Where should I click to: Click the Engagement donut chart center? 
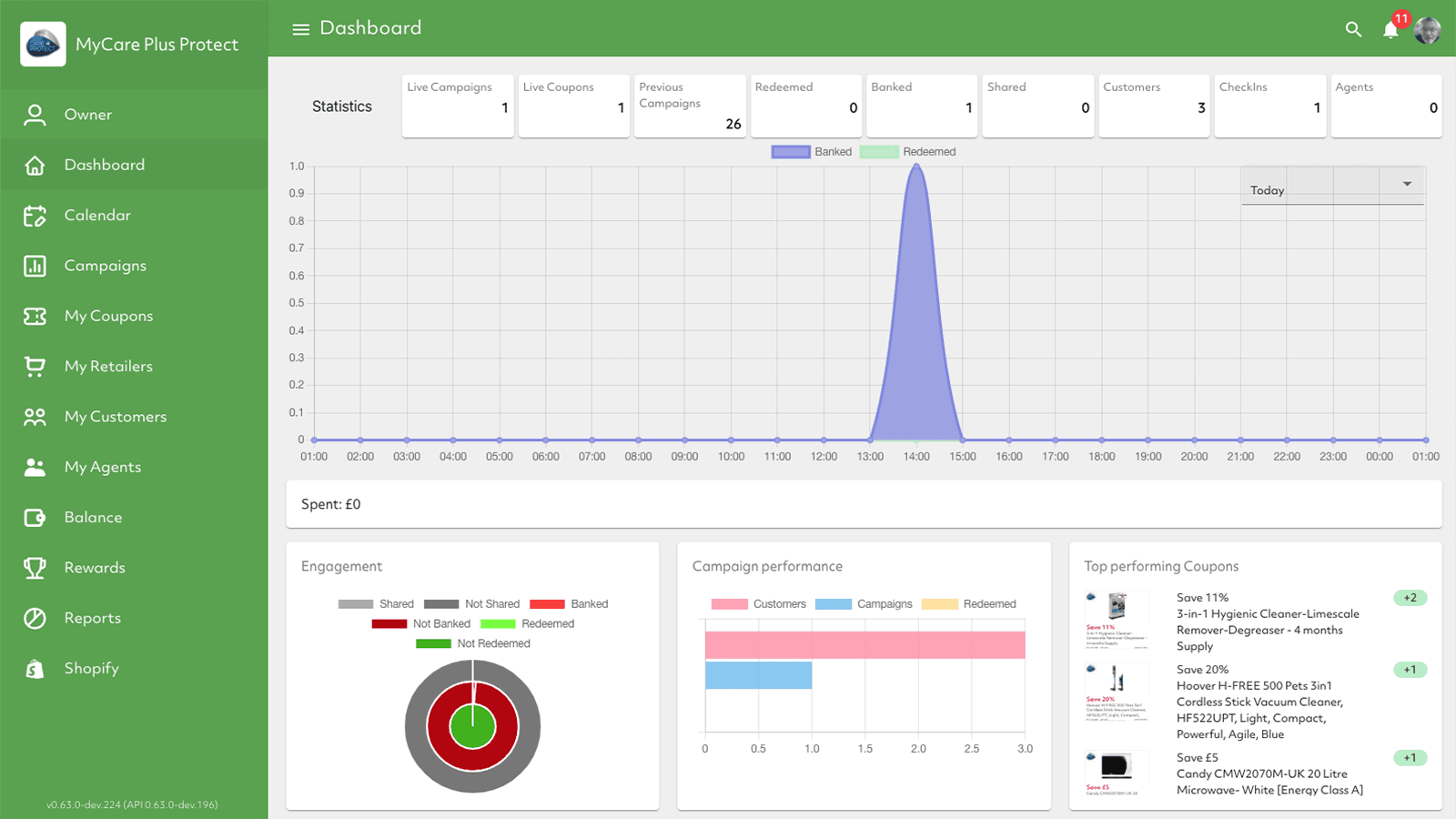(472, 725)
